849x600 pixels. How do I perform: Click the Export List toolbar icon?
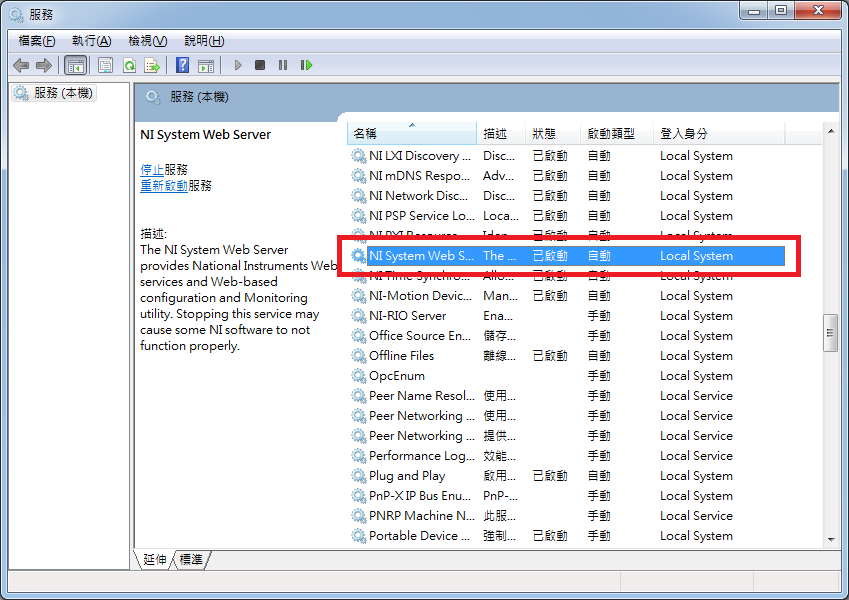click(x=152, y=66)
